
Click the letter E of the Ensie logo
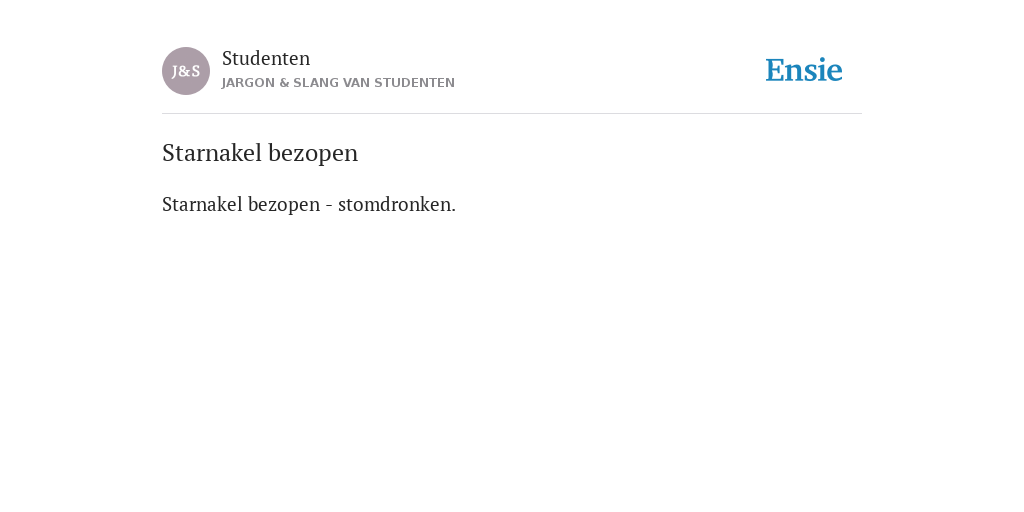tap(775, 71)
